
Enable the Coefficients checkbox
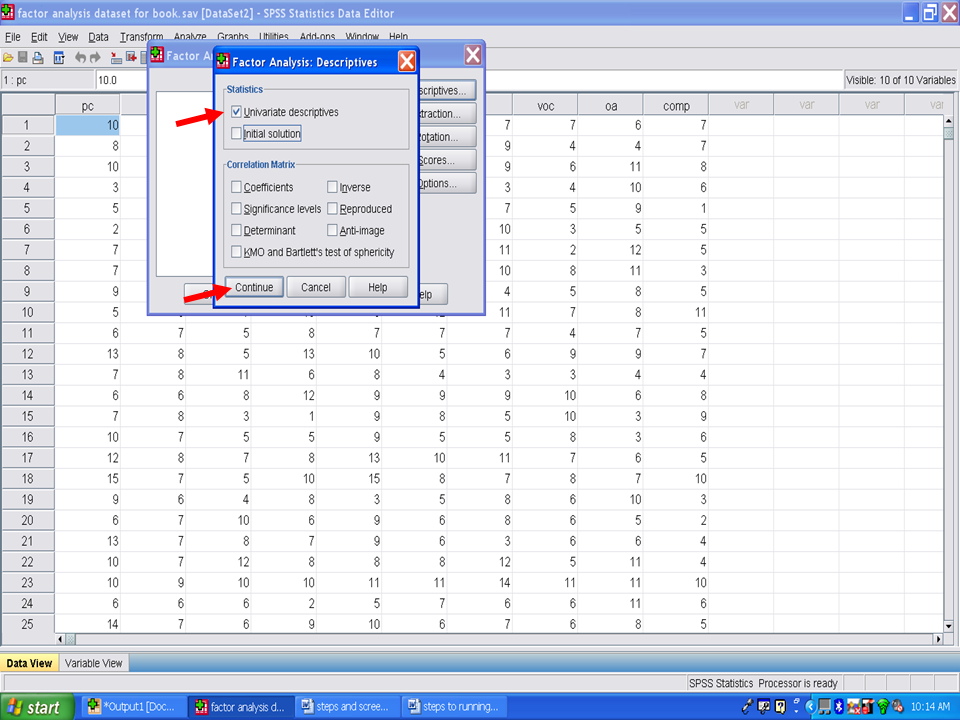(236, 187)
